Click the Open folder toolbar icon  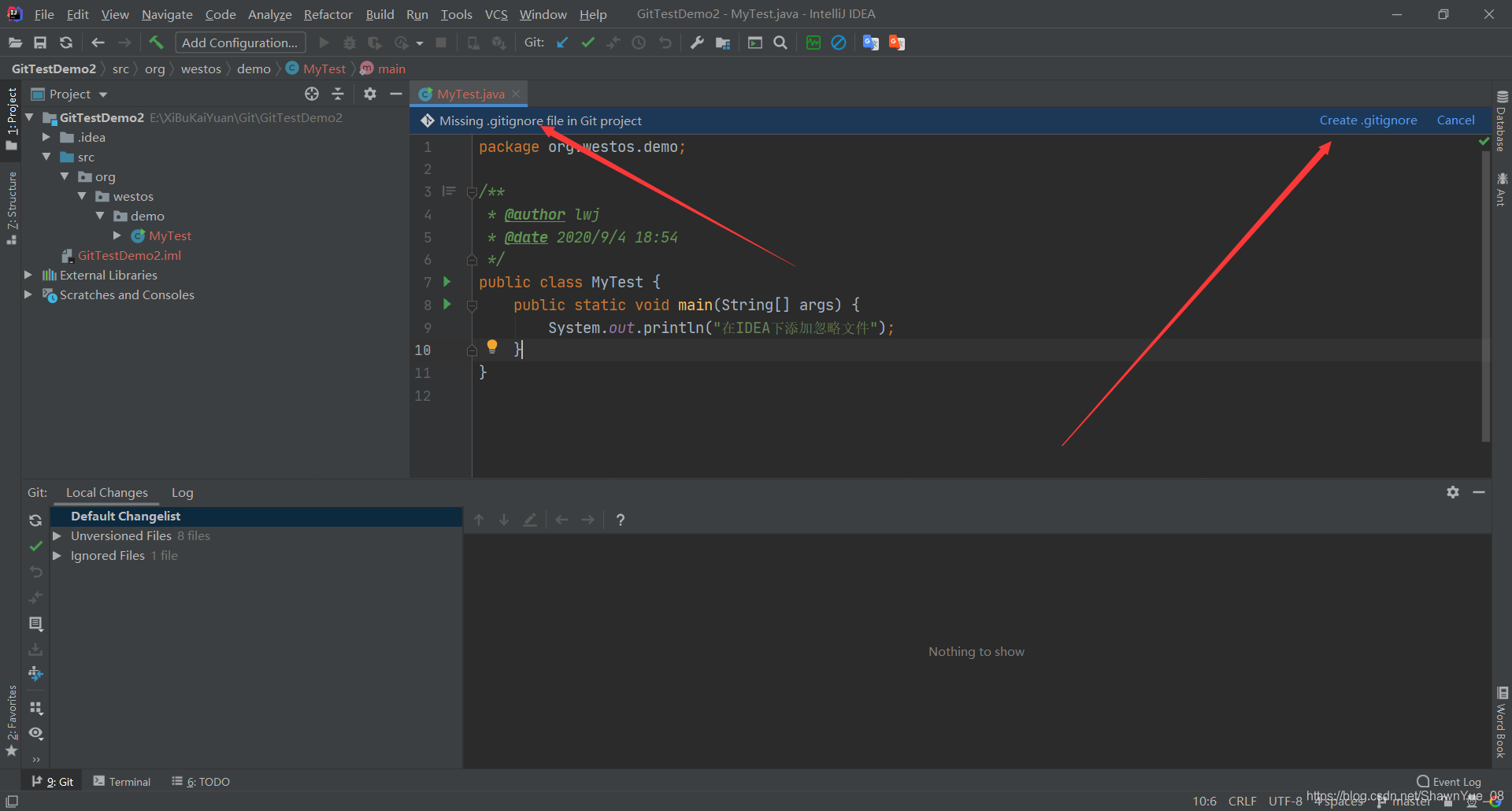pyautogui.click(x=15, y=43)
